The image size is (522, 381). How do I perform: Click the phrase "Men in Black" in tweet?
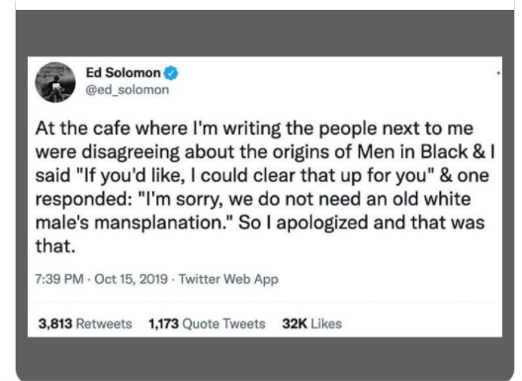tap(412, 152)
